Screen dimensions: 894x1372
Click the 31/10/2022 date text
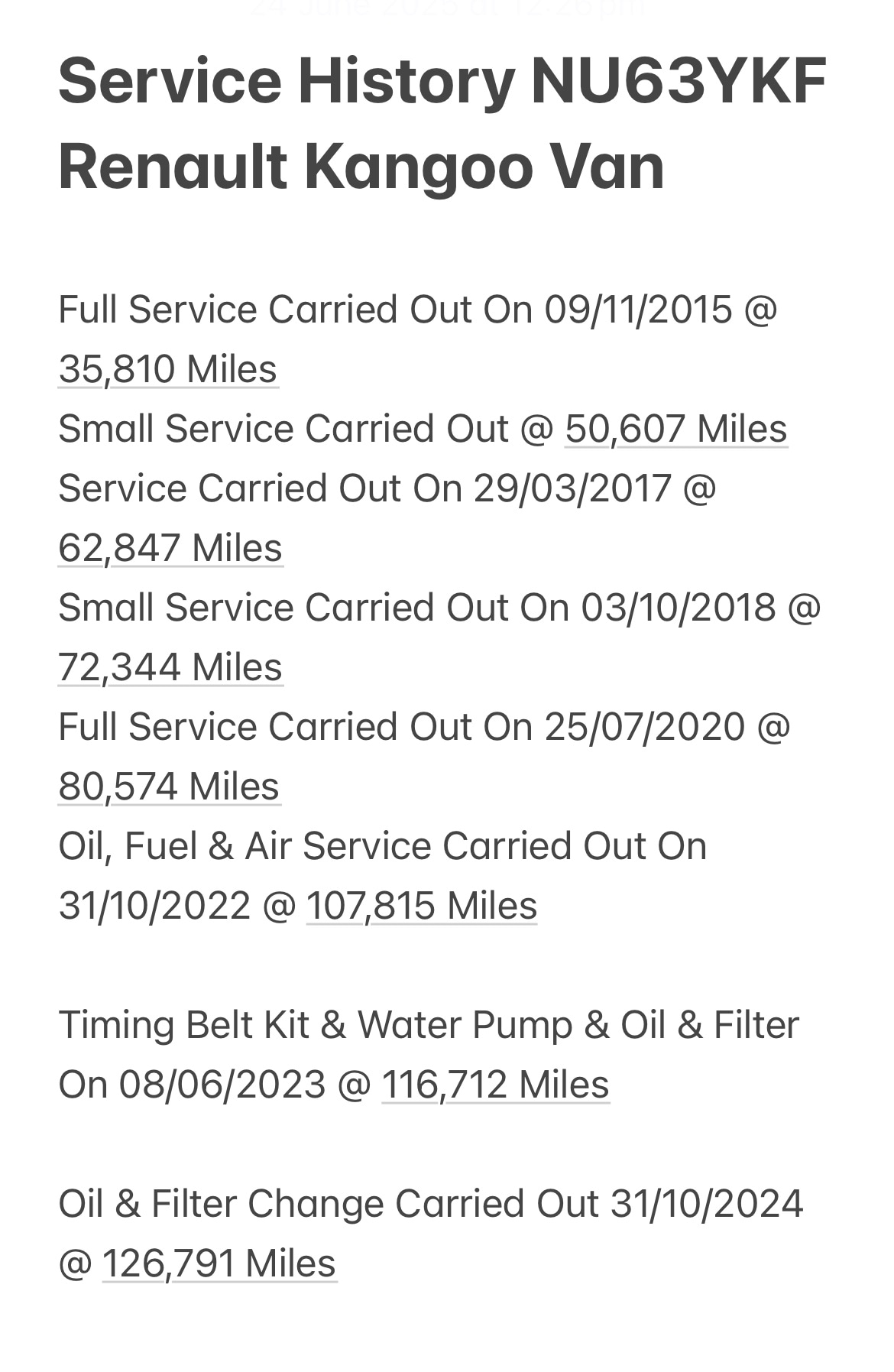point(154,906)
